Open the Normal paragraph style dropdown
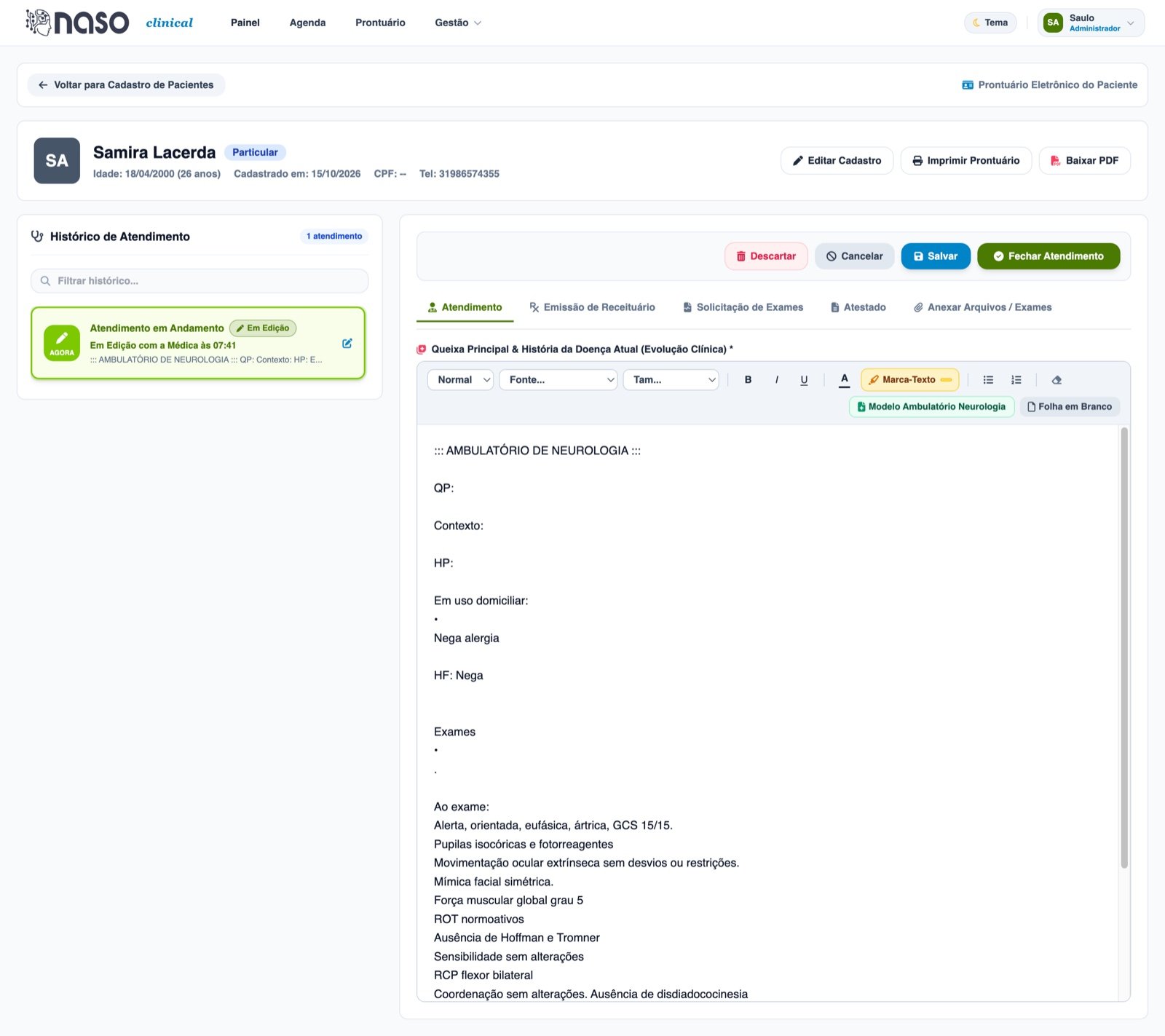Viewport: 1165px width, 1036px height. pos(461,380)
